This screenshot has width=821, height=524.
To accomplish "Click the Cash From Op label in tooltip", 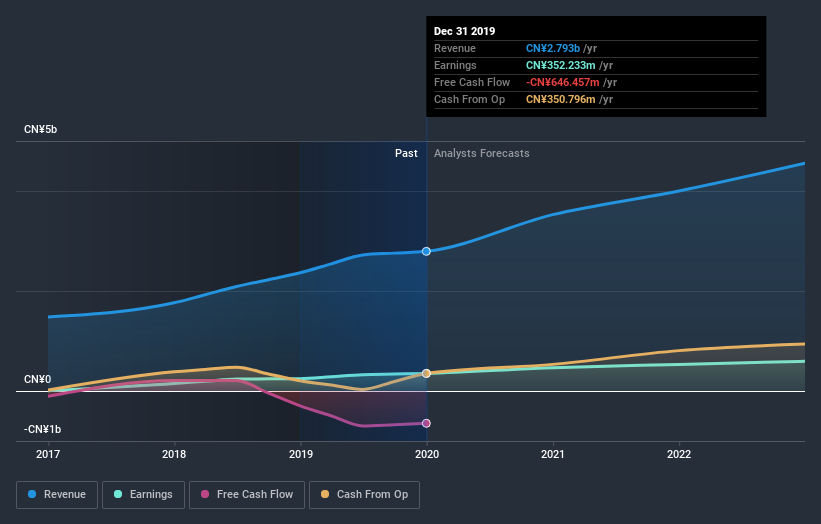I will point(469,99).
